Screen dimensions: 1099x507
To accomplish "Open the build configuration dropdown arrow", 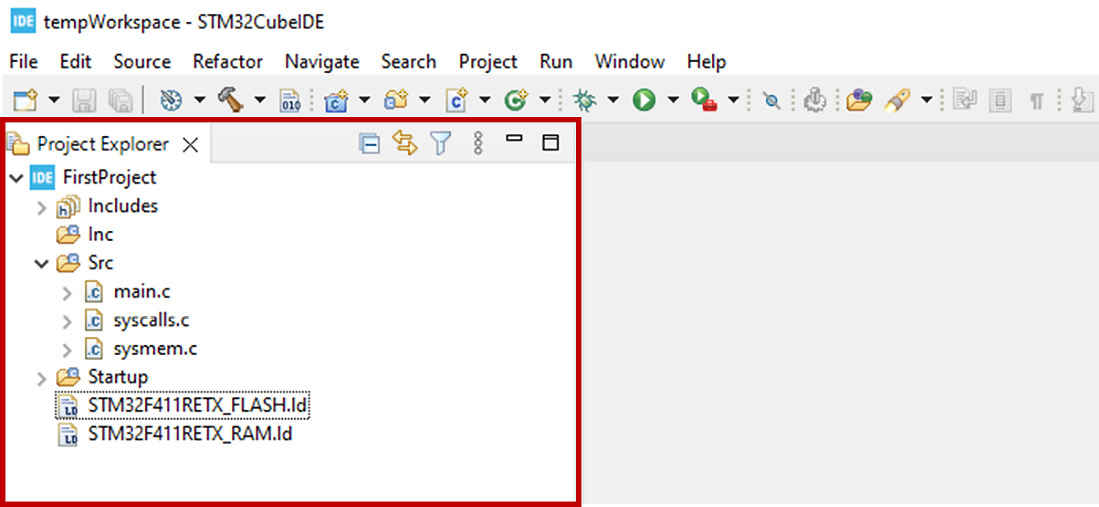I will point(200,100).
